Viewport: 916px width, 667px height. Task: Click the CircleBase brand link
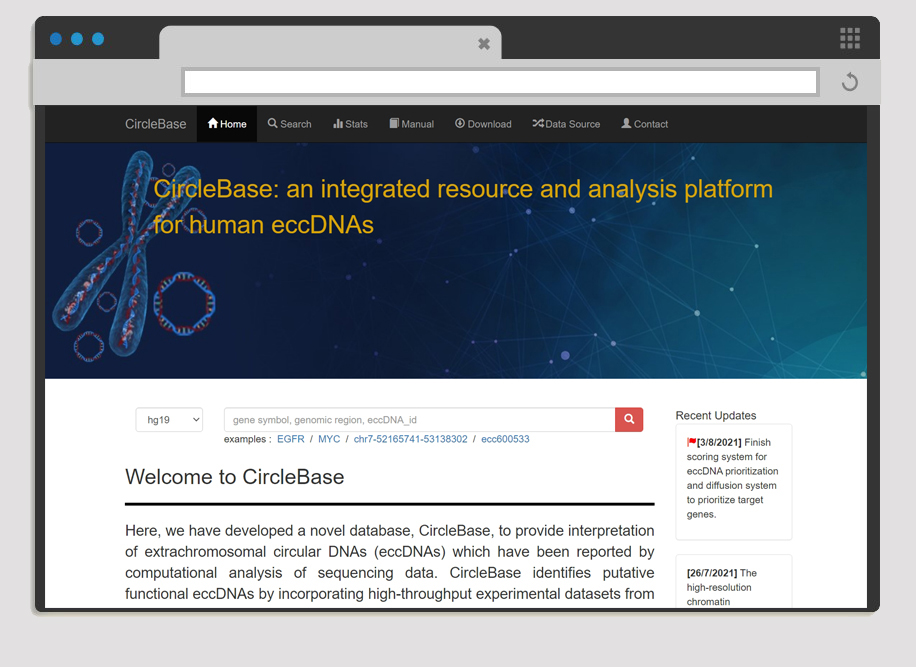(x=155, y=124)
